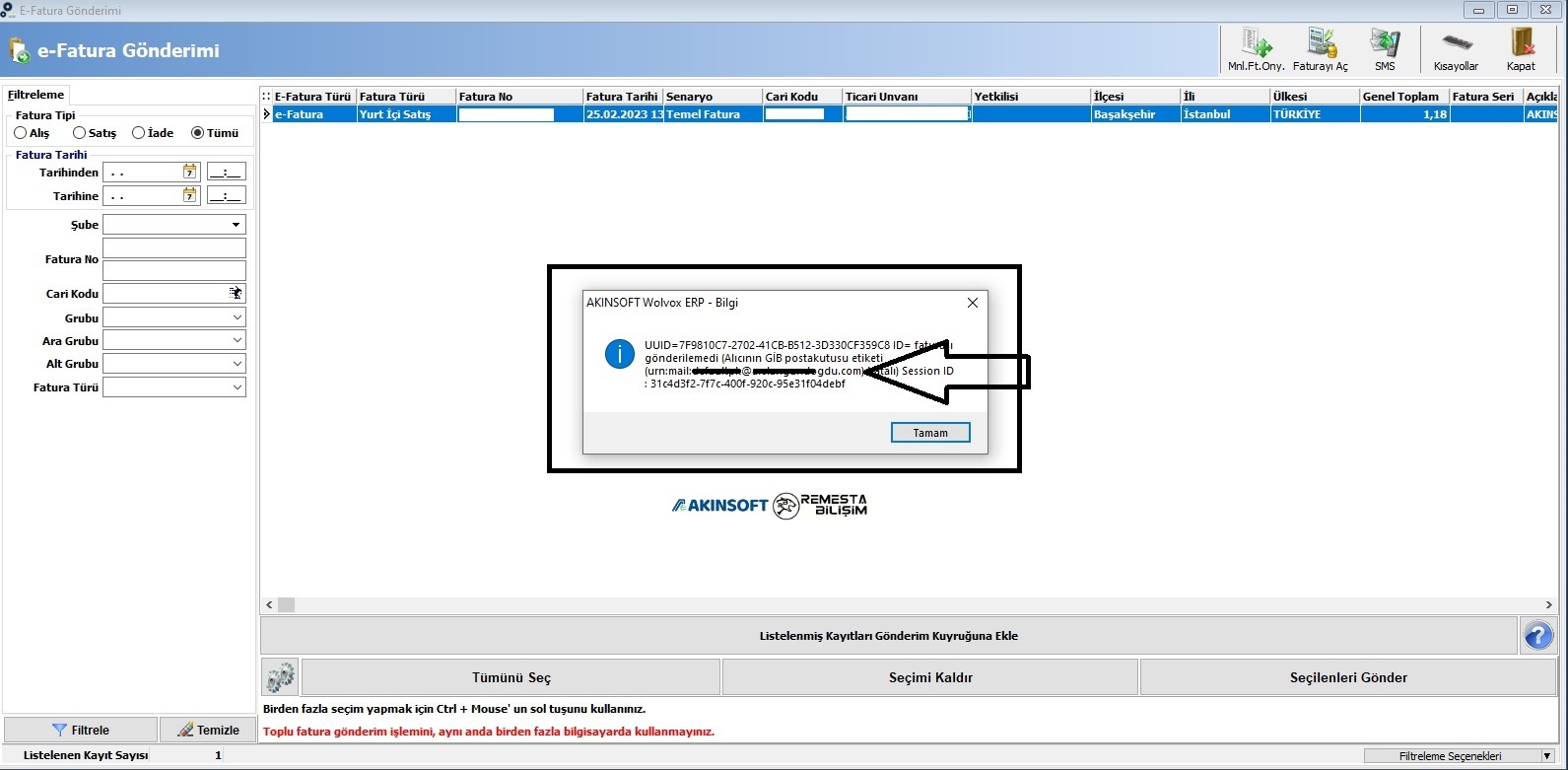Screen dimensions: 1568x770
Task: Click the second Fatura No input field
Action: 174,270
